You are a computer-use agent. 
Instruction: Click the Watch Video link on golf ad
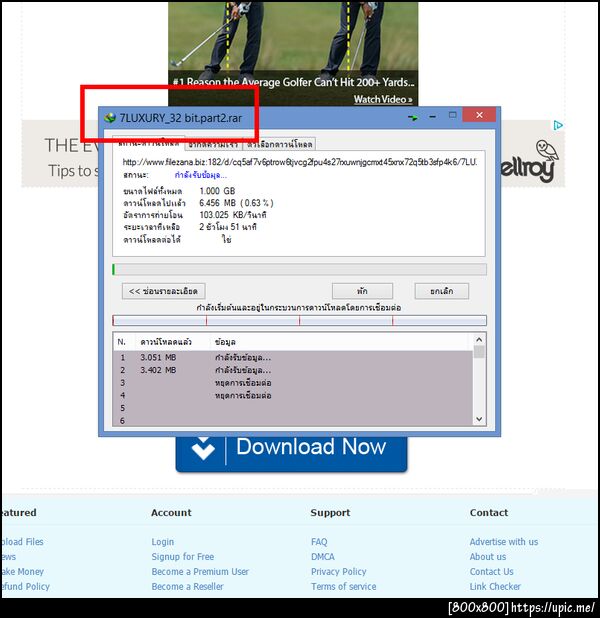[x=383, y=99]
